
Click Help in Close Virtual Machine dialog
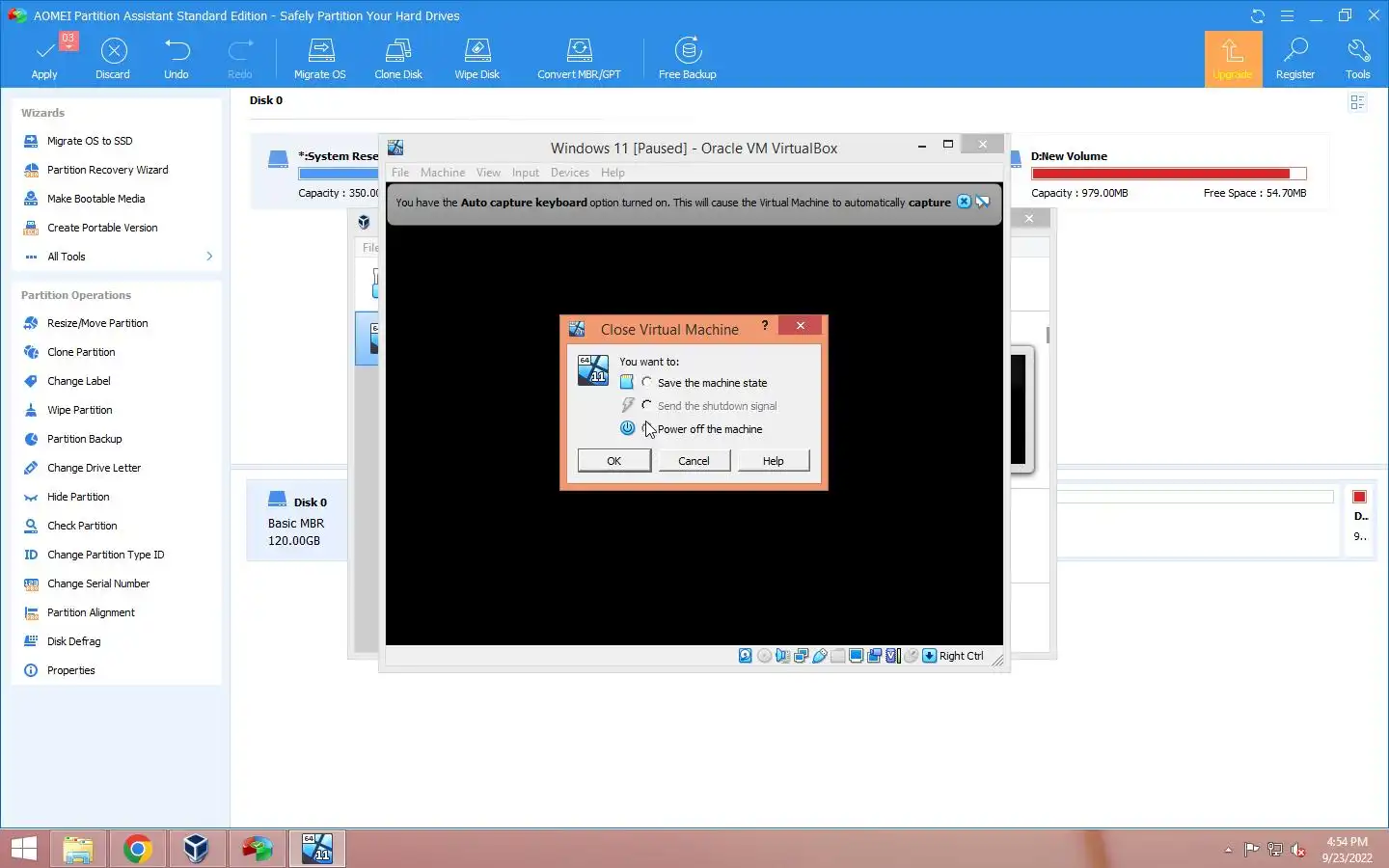[x=774, y=461]
